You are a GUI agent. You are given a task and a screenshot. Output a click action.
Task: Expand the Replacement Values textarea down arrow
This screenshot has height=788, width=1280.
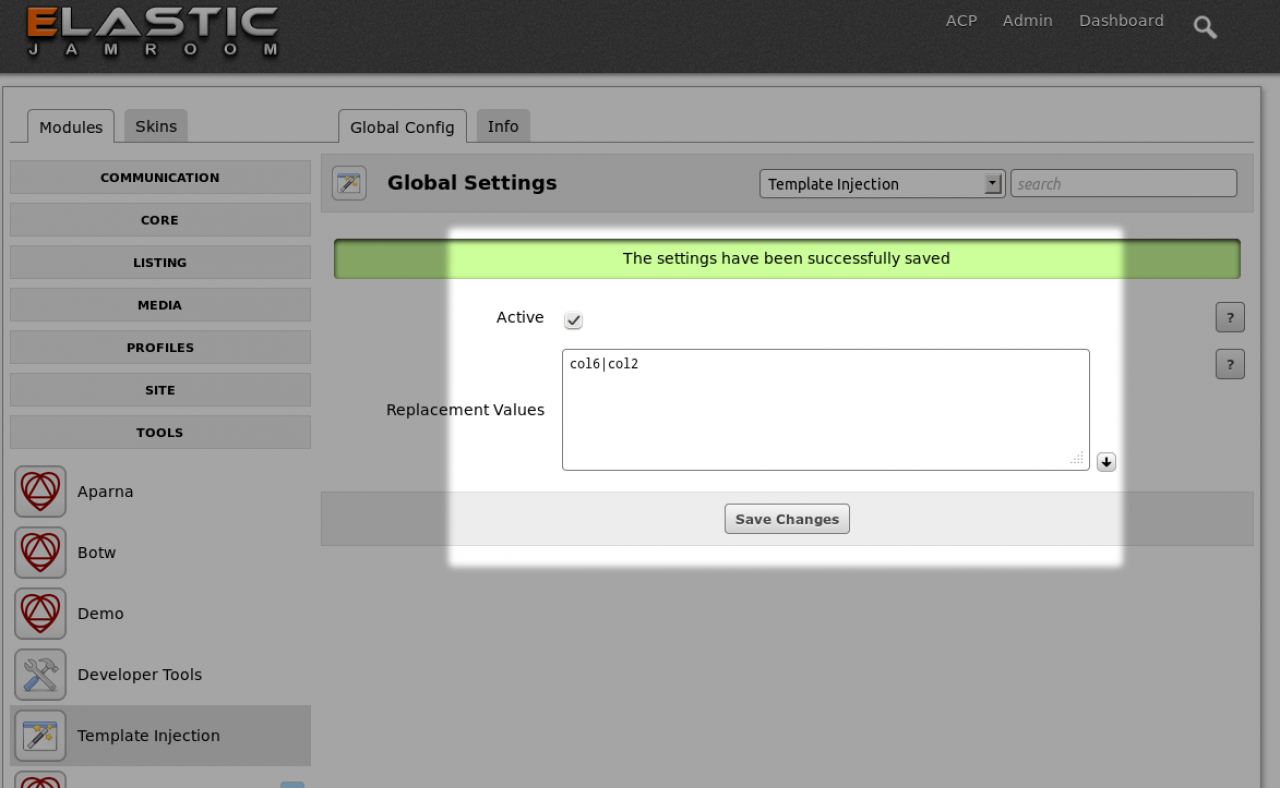tap(1105, 462)
